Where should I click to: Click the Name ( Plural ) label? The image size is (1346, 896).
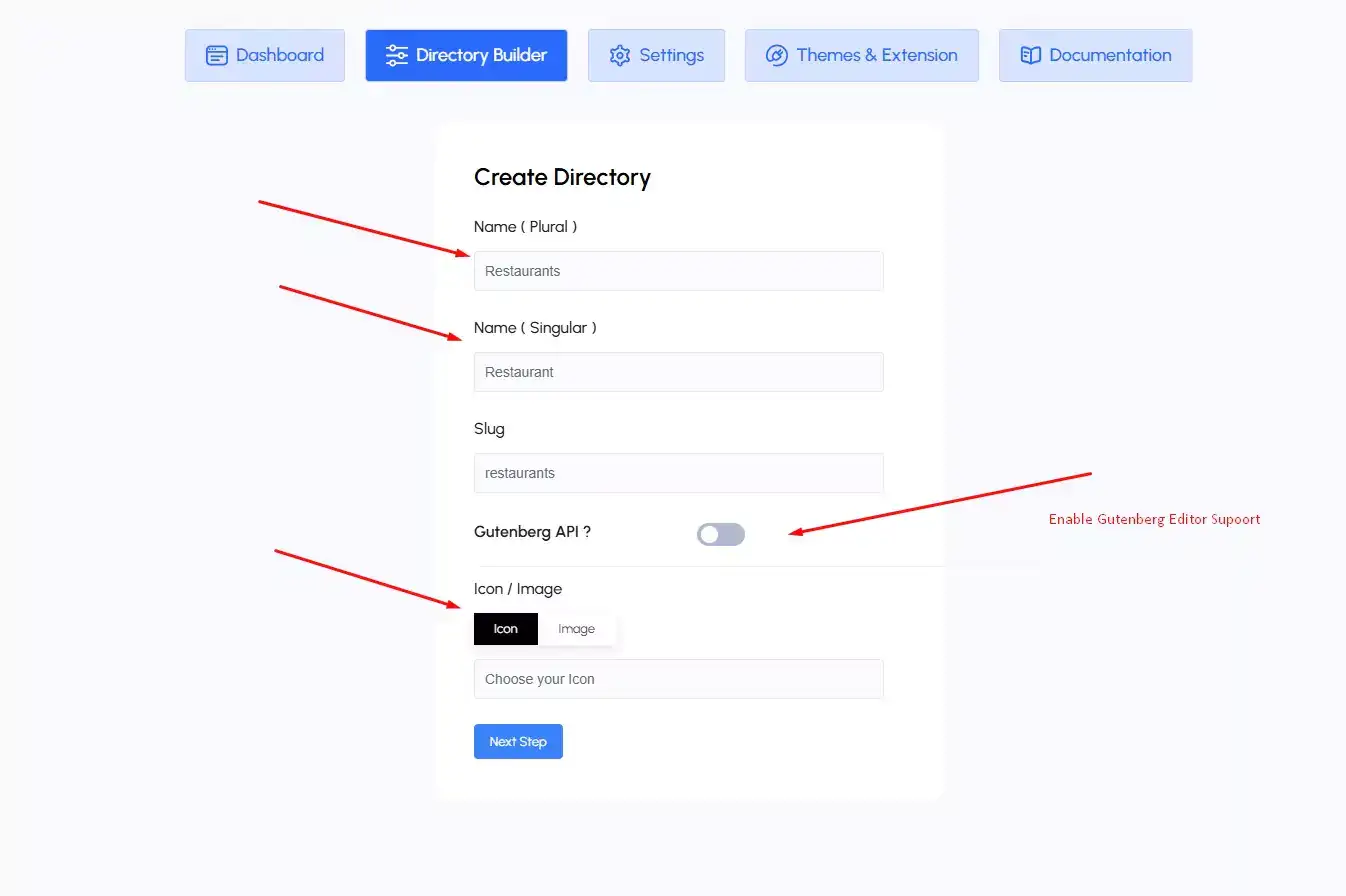click(525, 227)
